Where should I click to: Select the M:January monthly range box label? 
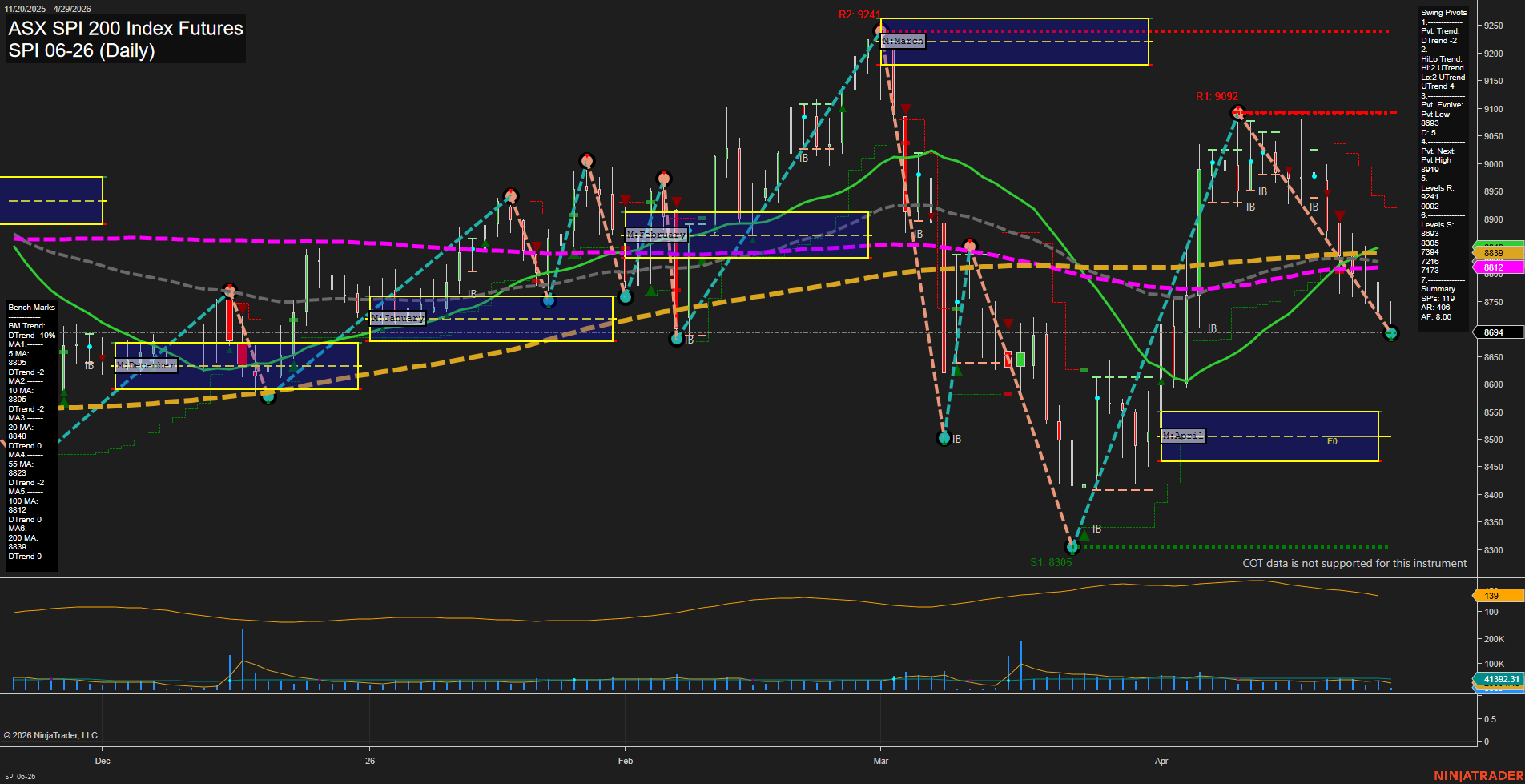(x=398, y=317)
